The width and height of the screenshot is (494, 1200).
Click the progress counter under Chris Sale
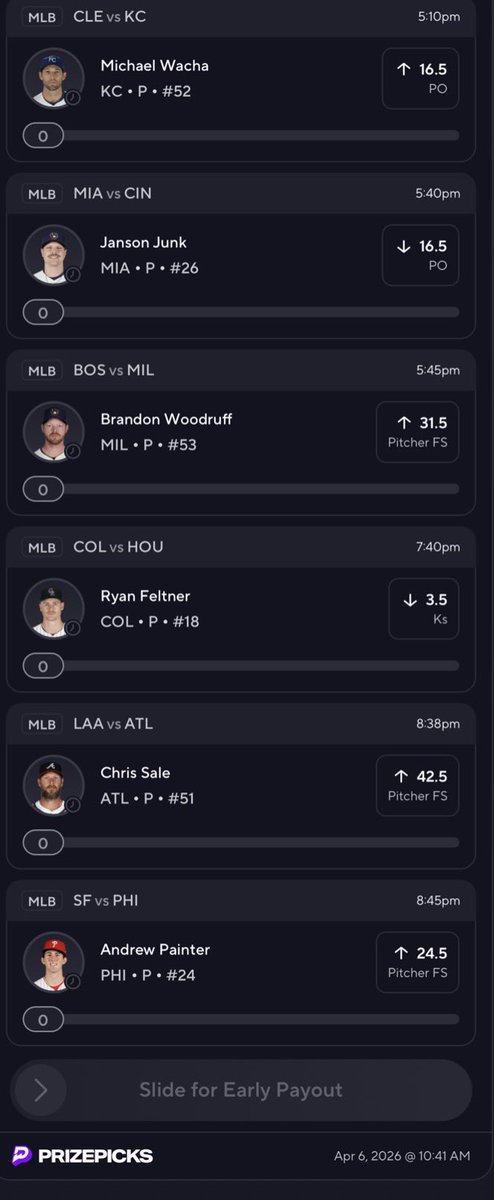tap(43, 843)
